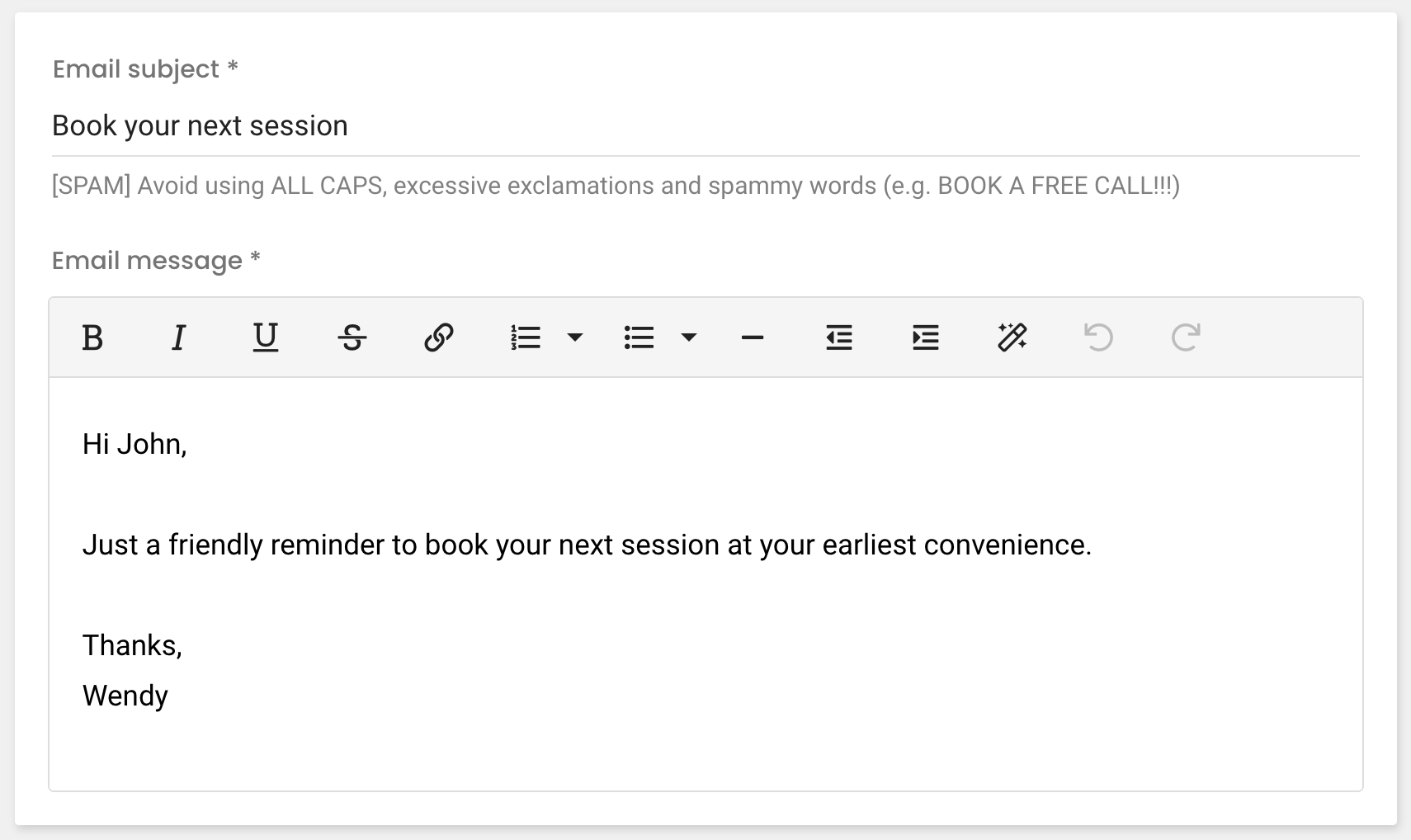
Task: Click the reminder sentence in the message body
Action: click(587, 545)
